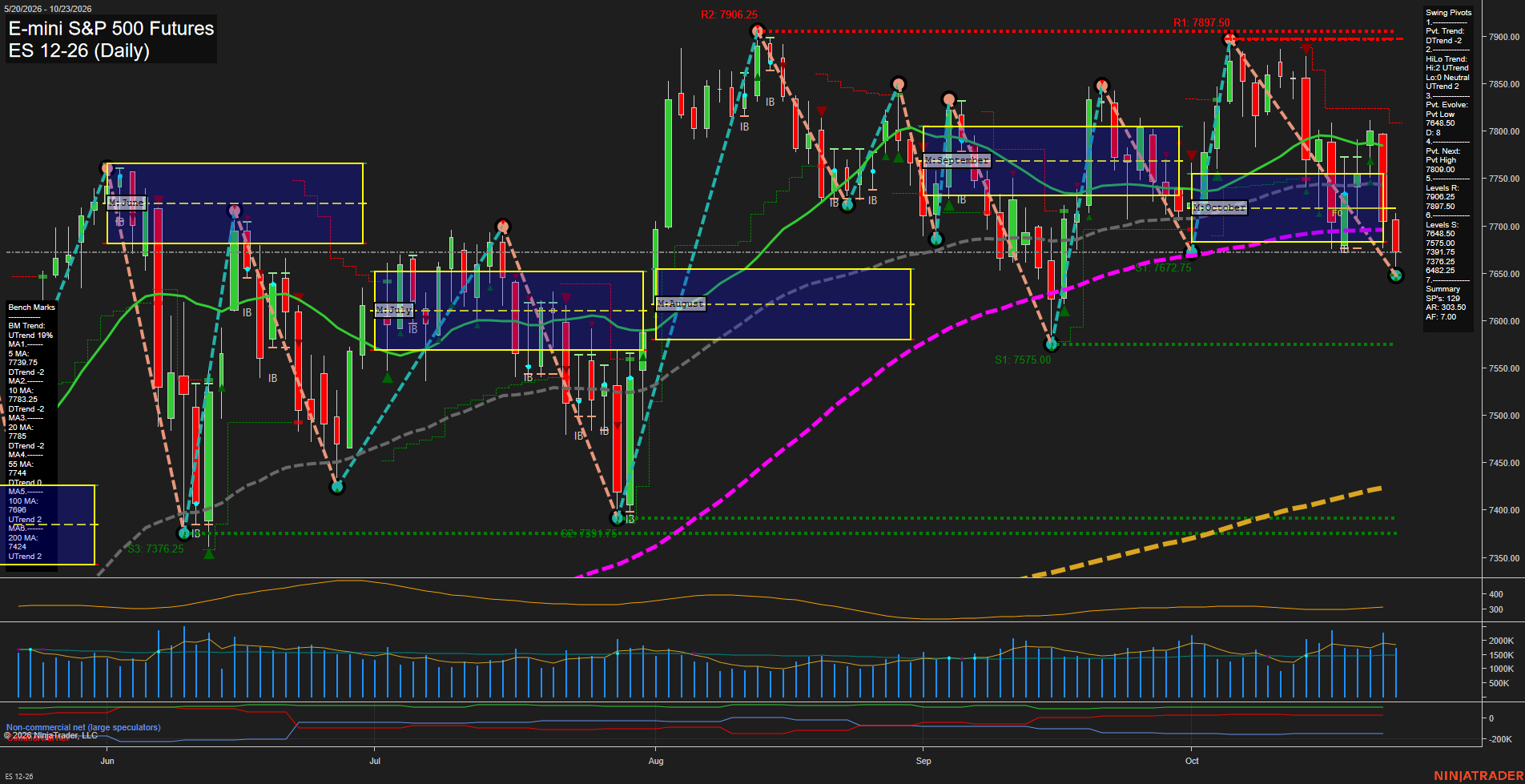Click the 200 MA: 7424 value in Bench Marks

(x=23, y=542)
